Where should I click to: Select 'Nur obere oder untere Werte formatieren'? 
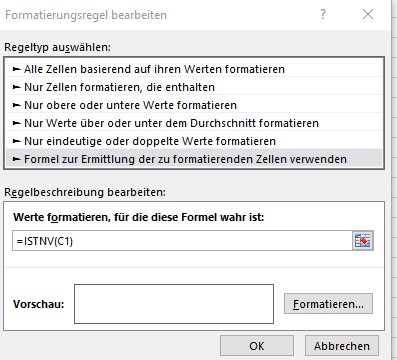point(194,105)
